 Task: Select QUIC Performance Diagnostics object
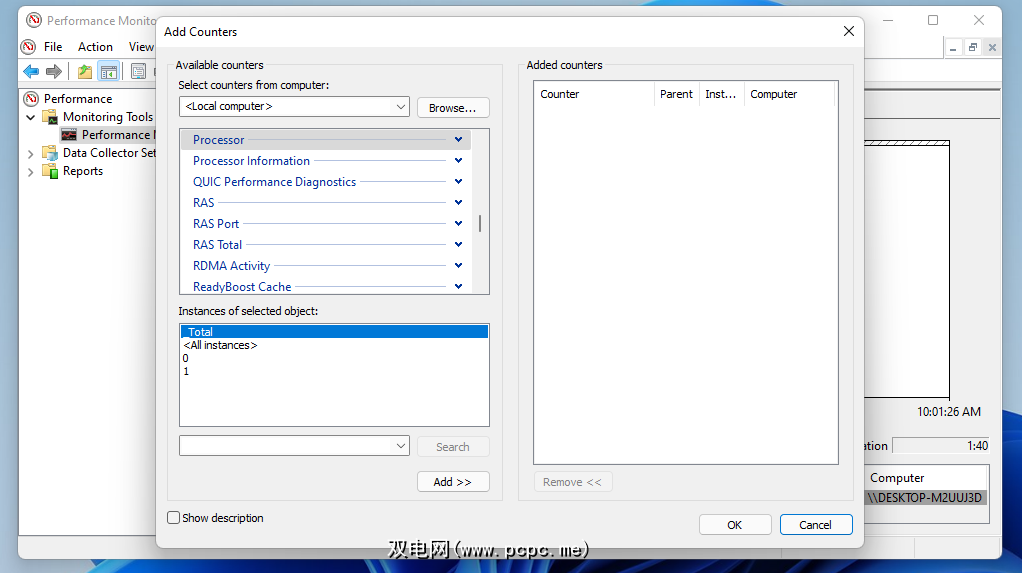tap(274, 181)
